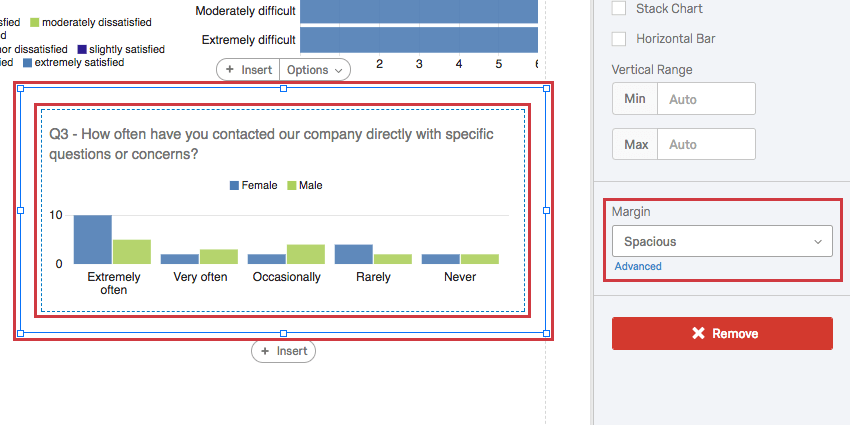
Task: Click the Insert button above the chart
Action: coord(248,70)
